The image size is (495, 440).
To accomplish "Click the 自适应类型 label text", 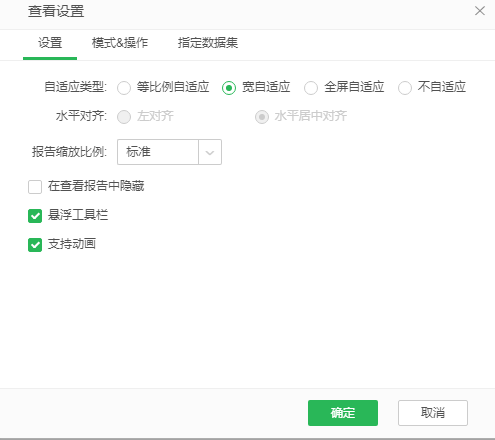I will [76, 87].
